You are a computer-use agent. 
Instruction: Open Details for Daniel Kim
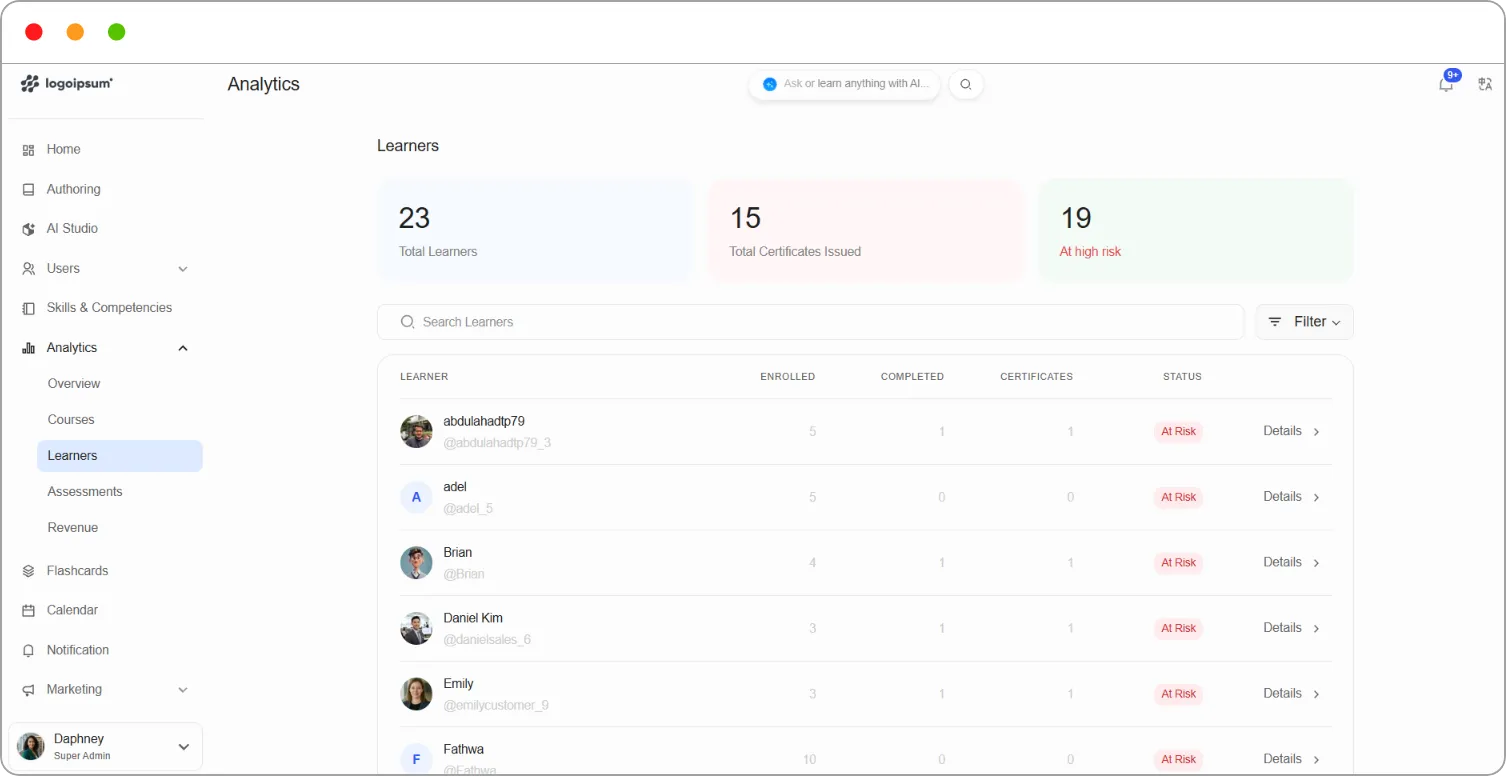[x=1292, y=628]
